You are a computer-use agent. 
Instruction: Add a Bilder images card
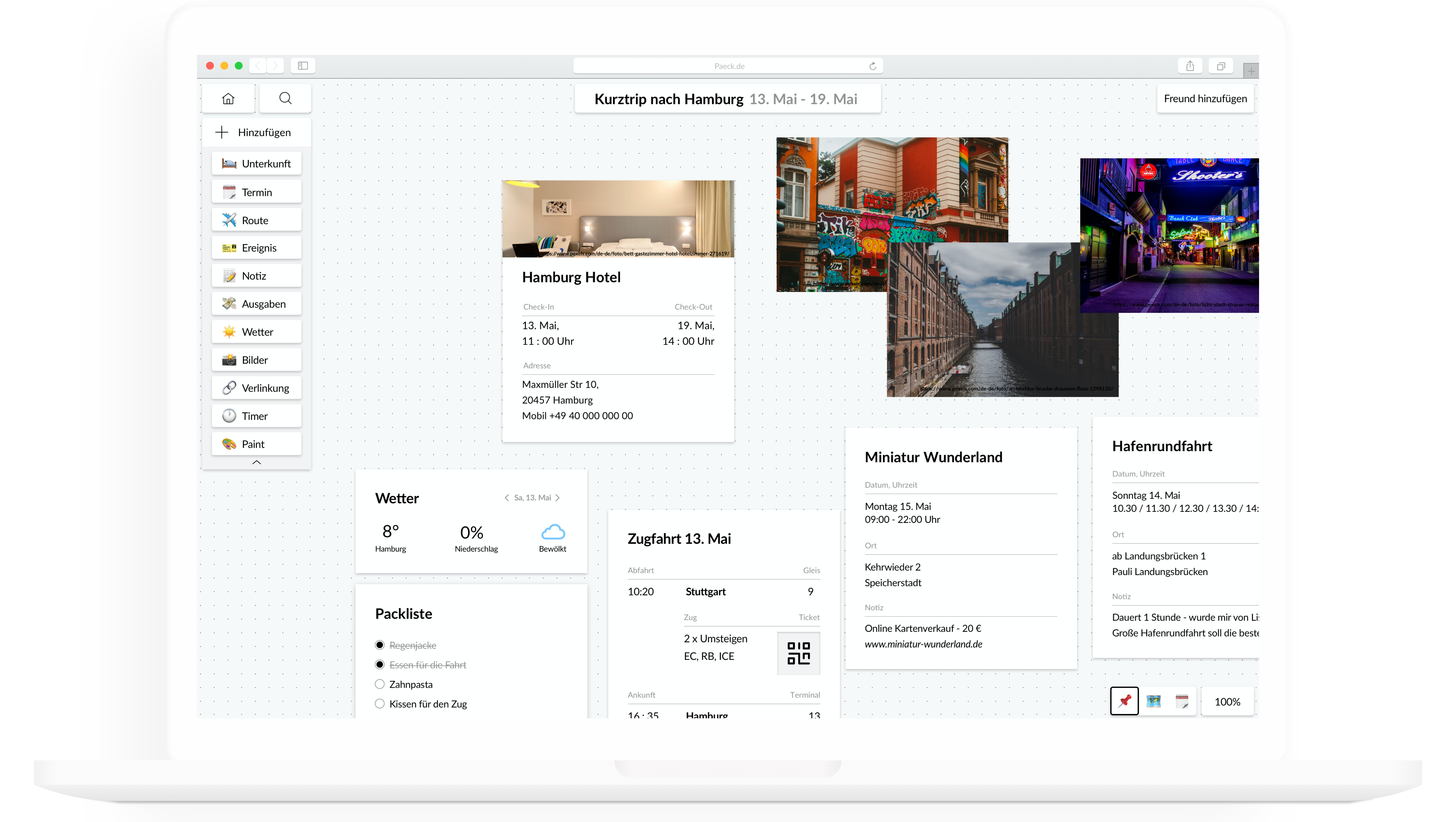pyautogui.click(x=257, y=360)
